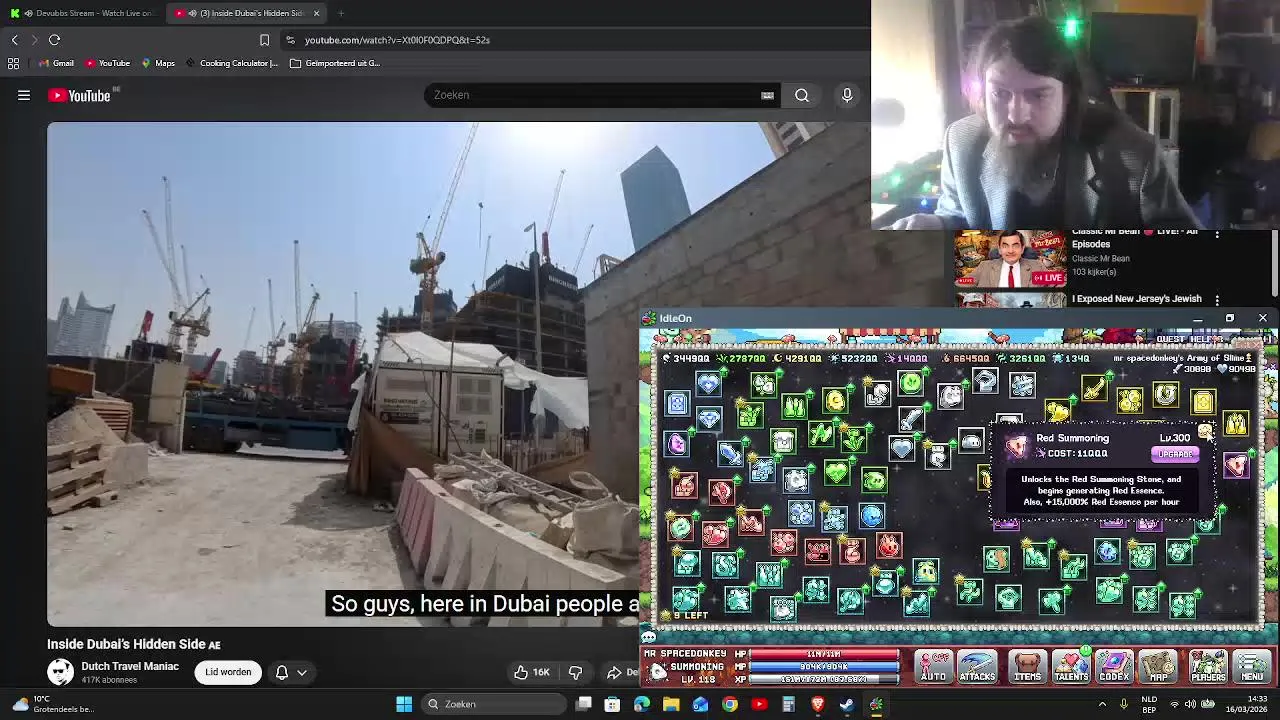1280x720 pixels.
Task: Show hidden system tray icons
Action: point(1103,704)
